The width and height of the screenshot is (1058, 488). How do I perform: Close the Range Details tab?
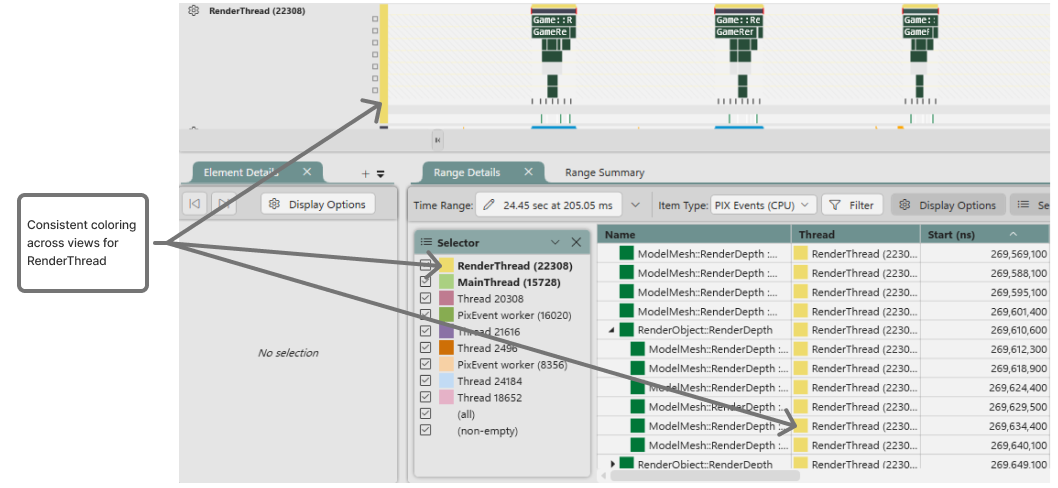click(528, 172)
